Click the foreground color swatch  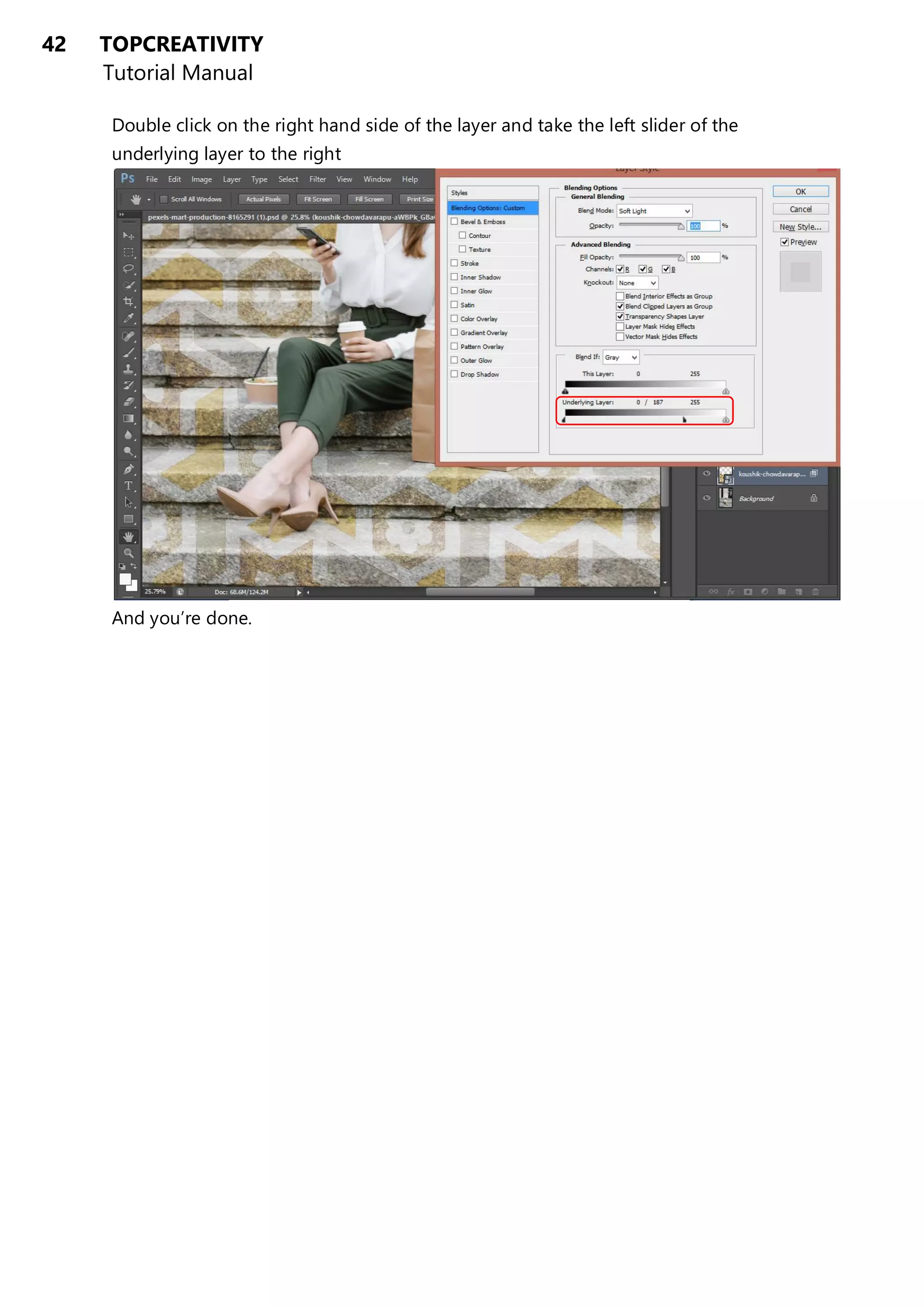(x=125, y=579)
